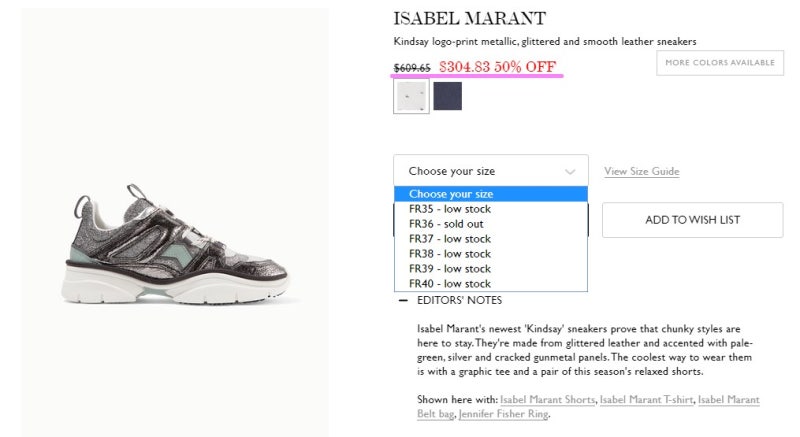Image resolution: width=800 pixels, height=437 pixels.
Task: Click the Add to Wish List button
Action: (x=692, y=220)
